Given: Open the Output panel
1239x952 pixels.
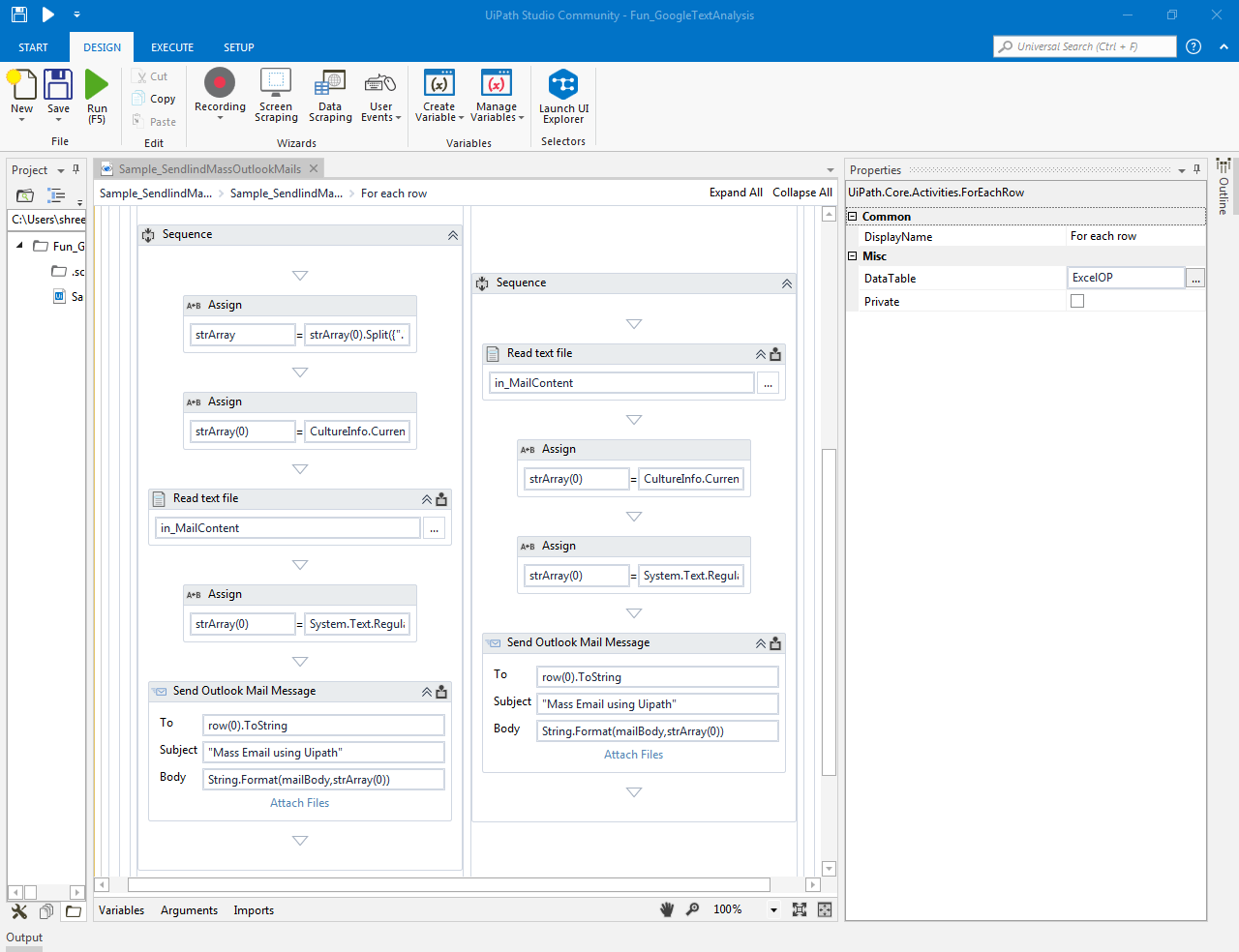Looking at the screenshot, I should pyautogui.click(x=24, y=937).
